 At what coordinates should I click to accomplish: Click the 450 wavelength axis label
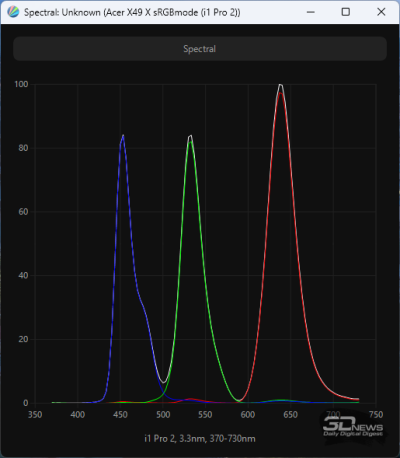click(x=120, y=415)
